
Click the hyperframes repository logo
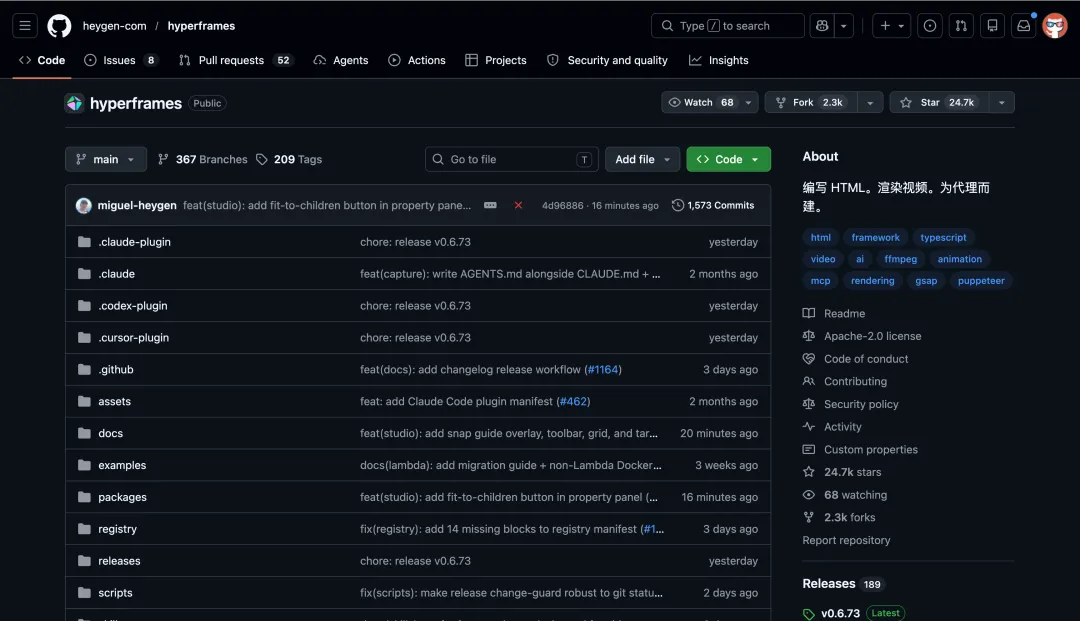tap(74, 103)
